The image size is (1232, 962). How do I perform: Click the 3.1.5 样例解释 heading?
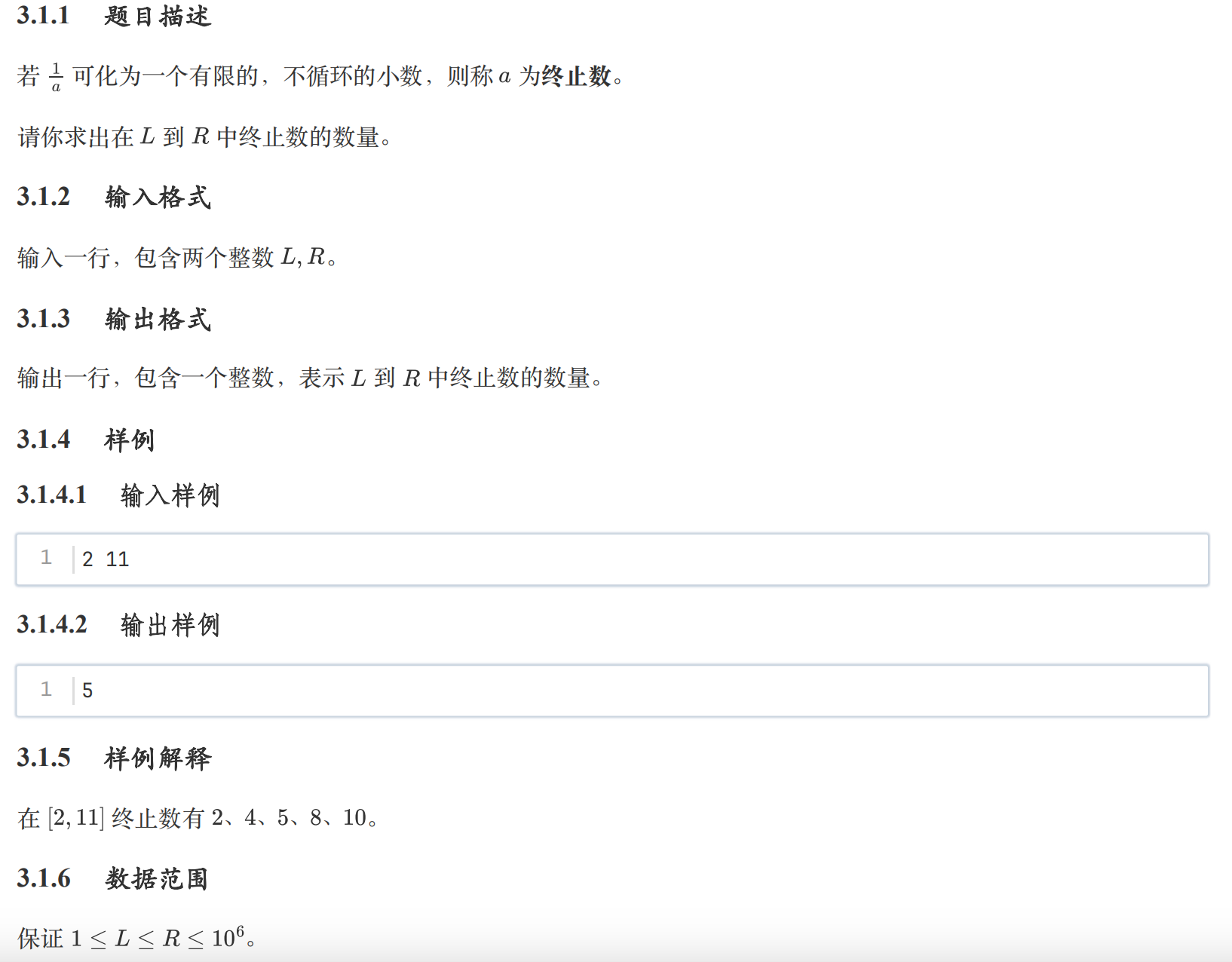pyautogui.click(x=114, y=758)
